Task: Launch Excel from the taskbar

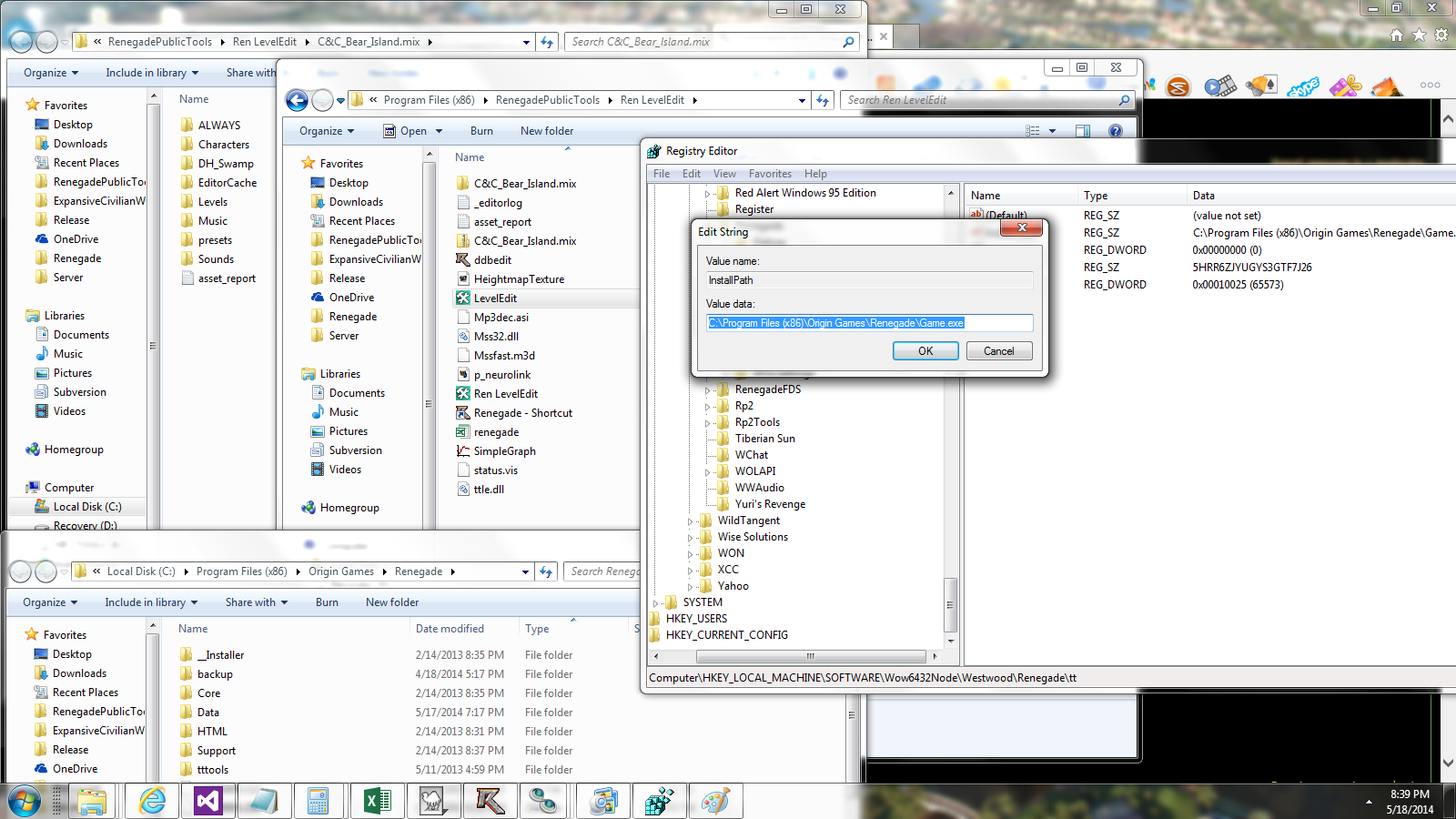Action: pyautogui.click(x=376, y=801)
